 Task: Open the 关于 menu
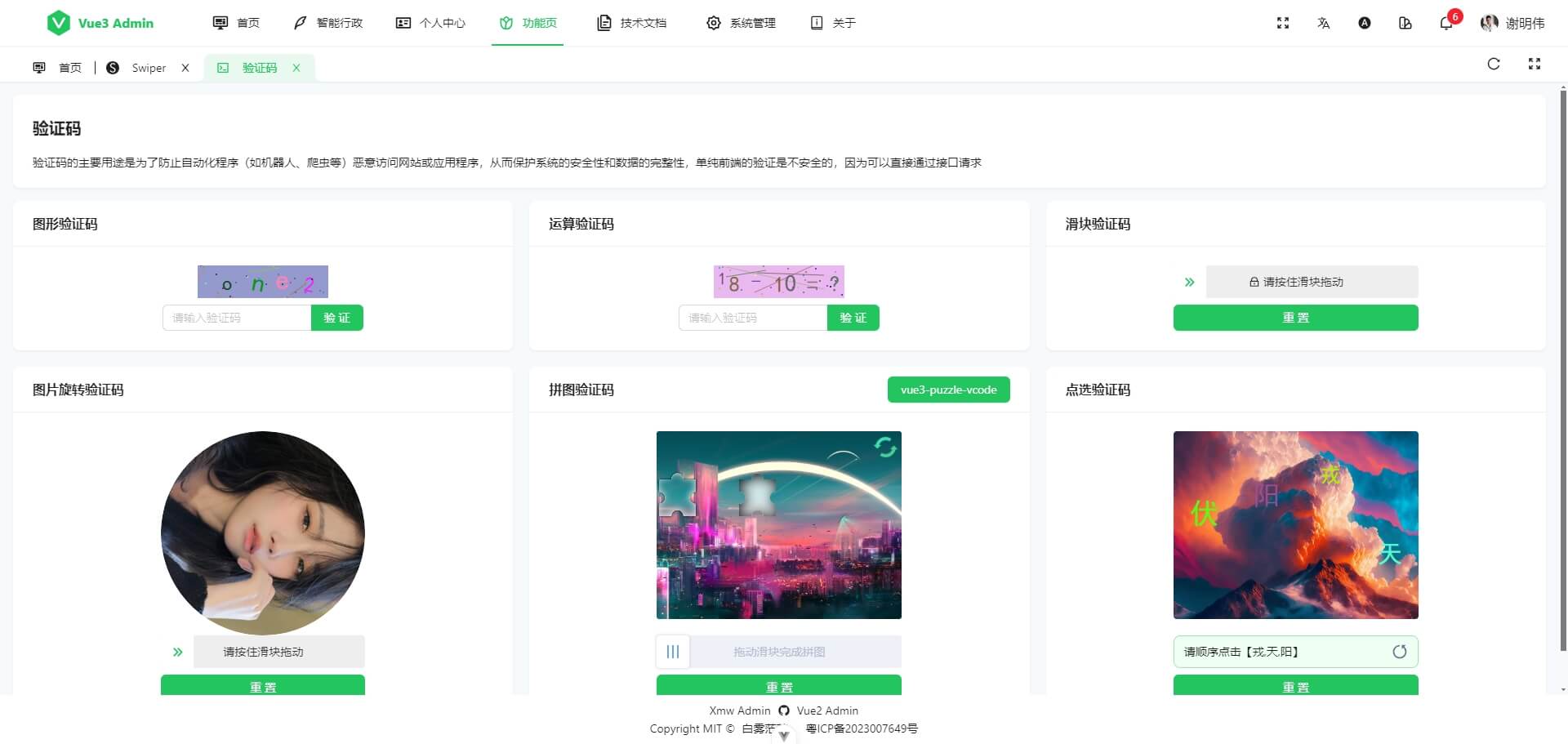pyautogui.click(x=832, y=23)
